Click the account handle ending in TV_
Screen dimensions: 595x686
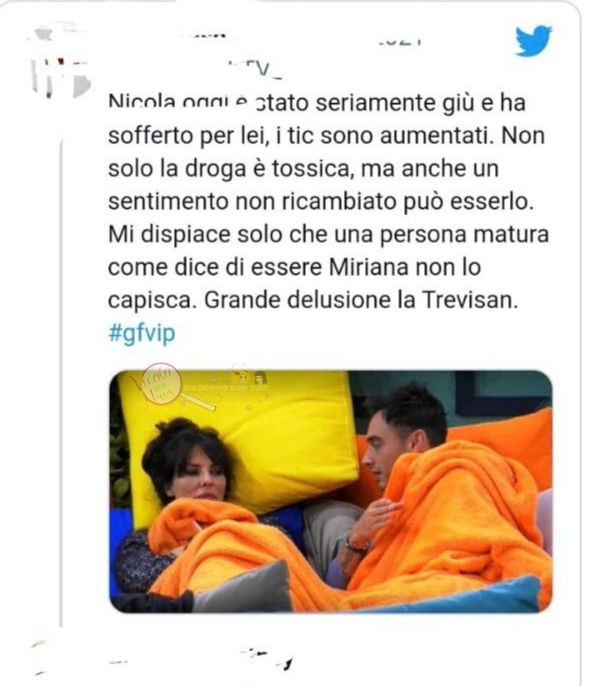(256, 69)
